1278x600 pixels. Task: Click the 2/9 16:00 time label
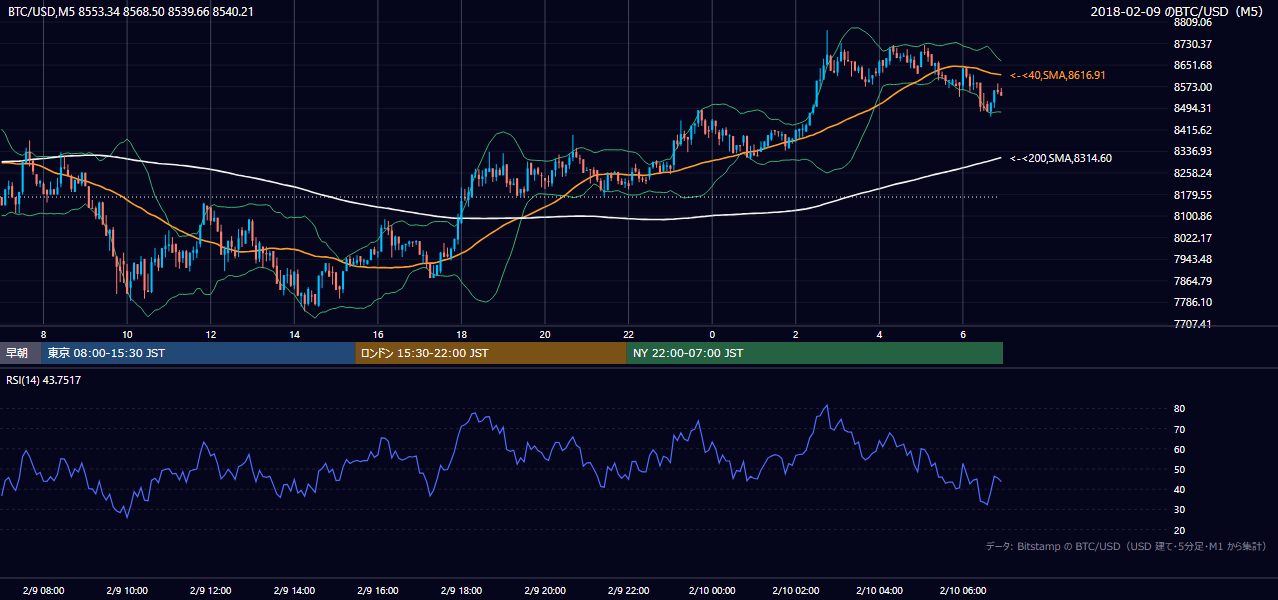point(377,591)
